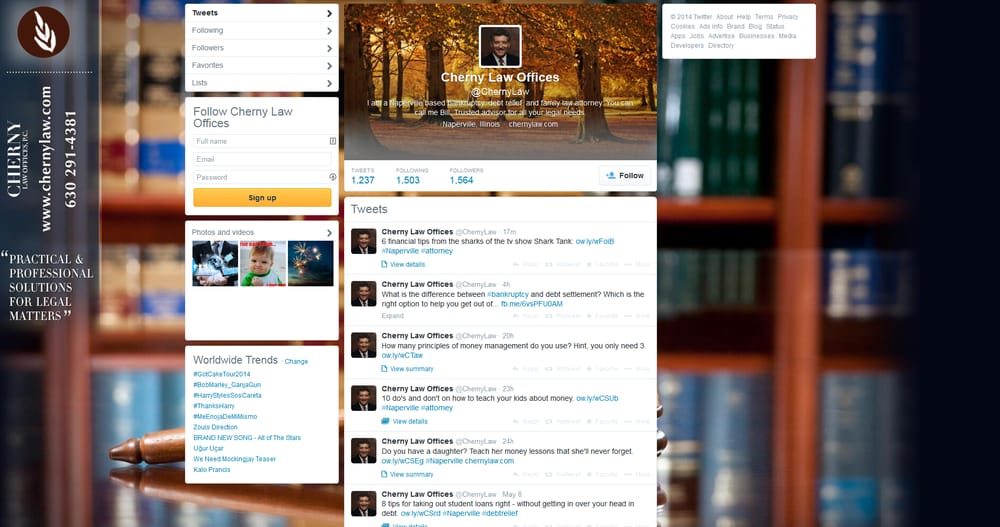Viewport: 1000px width, 527px height.
Task: Click the avatar on the 24h tweet
Action: pyautogui.click(x=364, y=450)
